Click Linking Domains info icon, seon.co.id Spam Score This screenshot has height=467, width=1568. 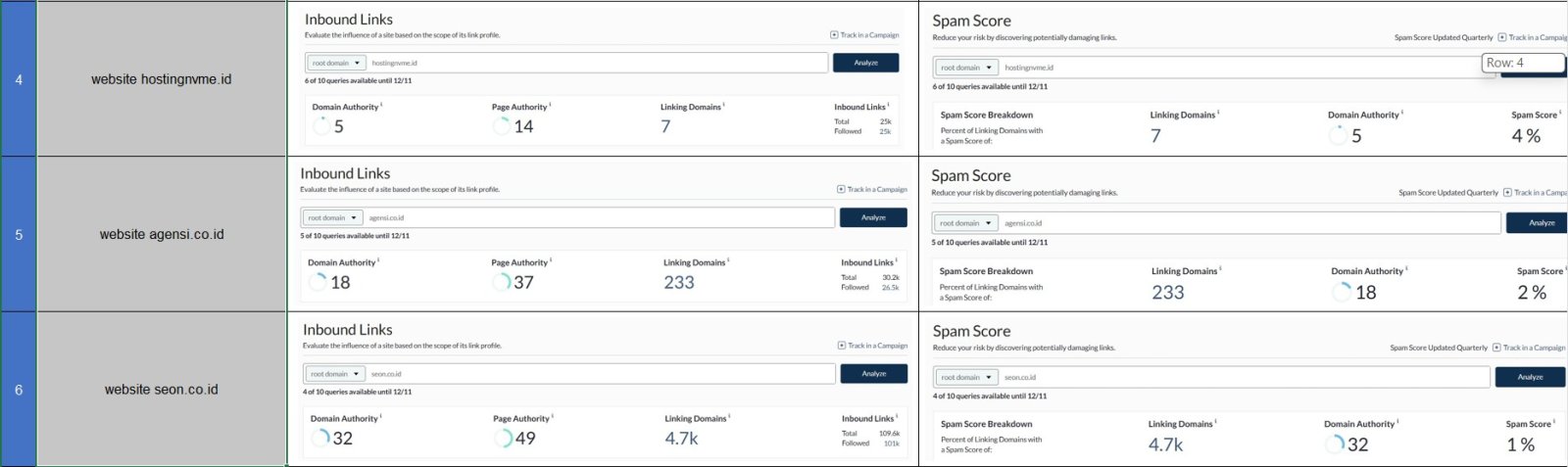1216,422
